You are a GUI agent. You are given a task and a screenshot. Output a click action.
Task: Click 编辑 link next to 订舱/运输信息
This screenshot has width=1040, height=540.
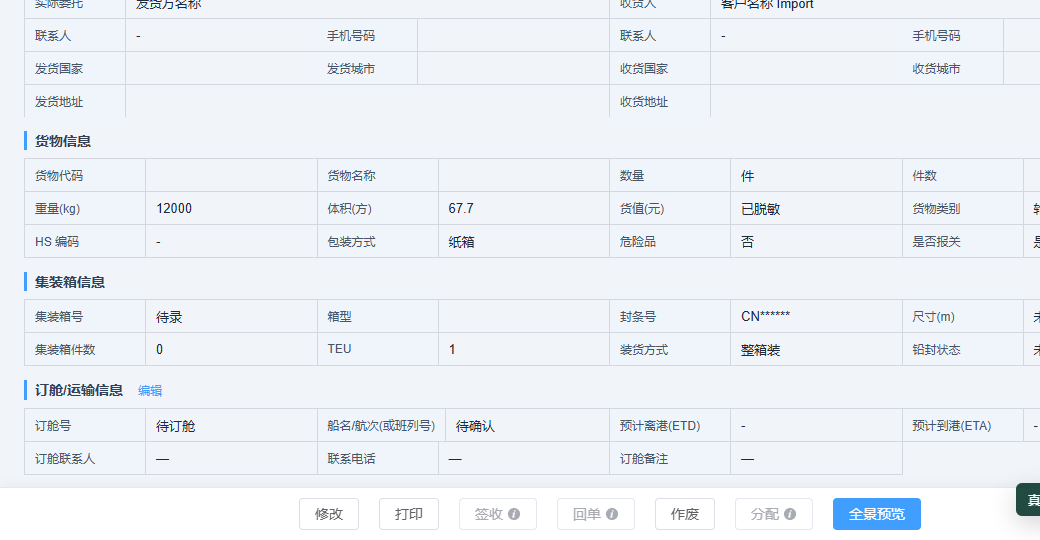150,391
